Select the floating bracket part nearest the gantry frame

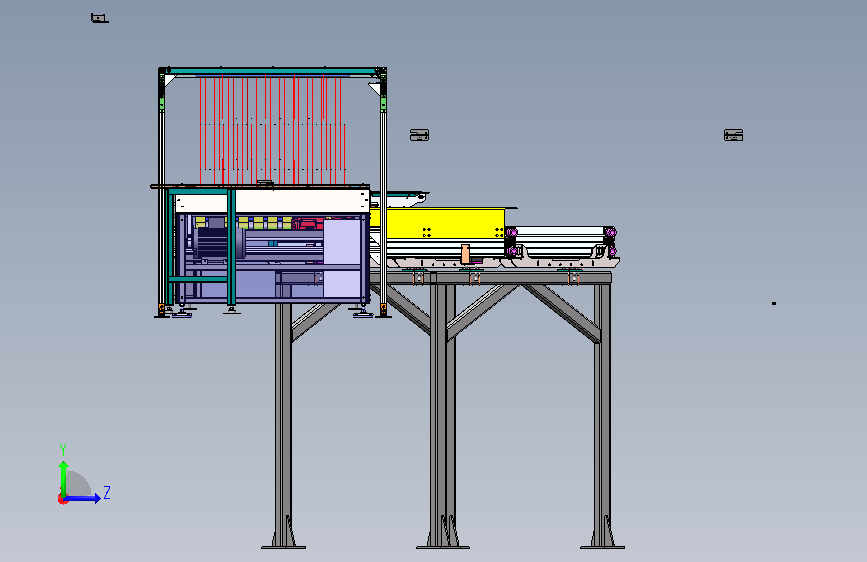point(420,135)
